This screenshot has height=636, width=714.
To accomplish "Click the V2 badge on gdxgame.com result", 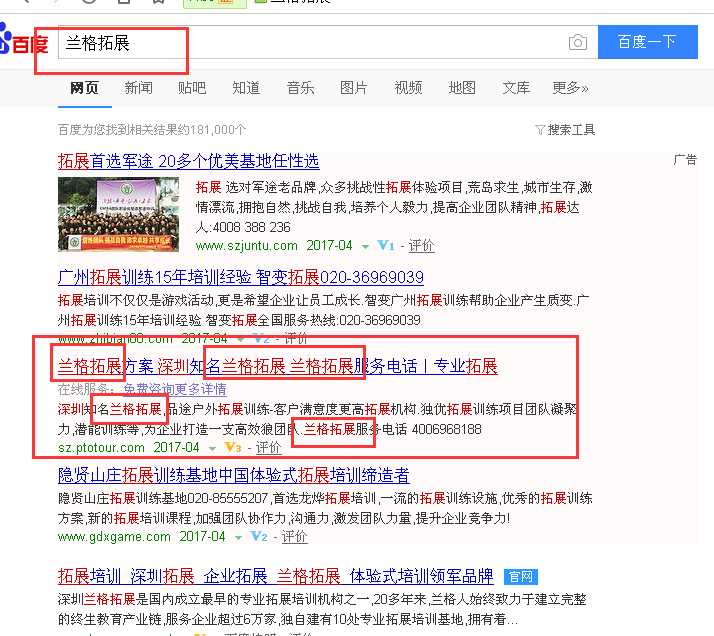I will 259,537.
